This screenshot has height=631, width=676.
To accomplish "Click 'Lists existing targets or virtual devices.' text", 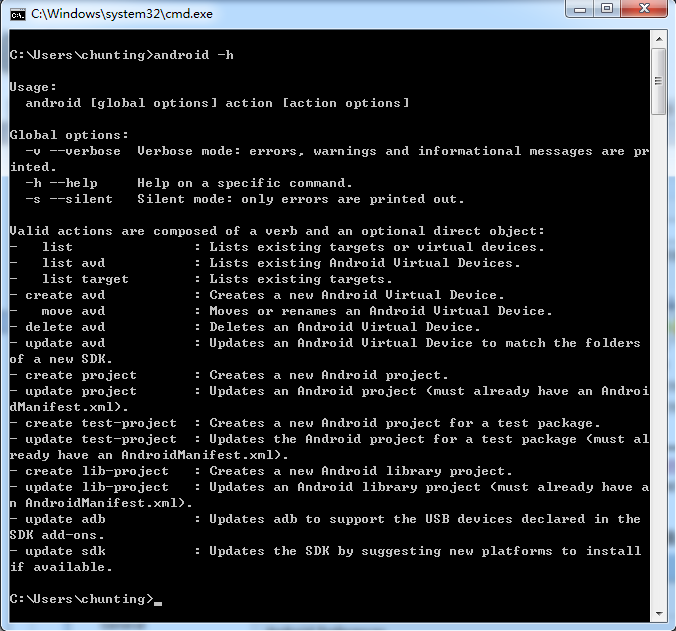I will click(377, 247).
